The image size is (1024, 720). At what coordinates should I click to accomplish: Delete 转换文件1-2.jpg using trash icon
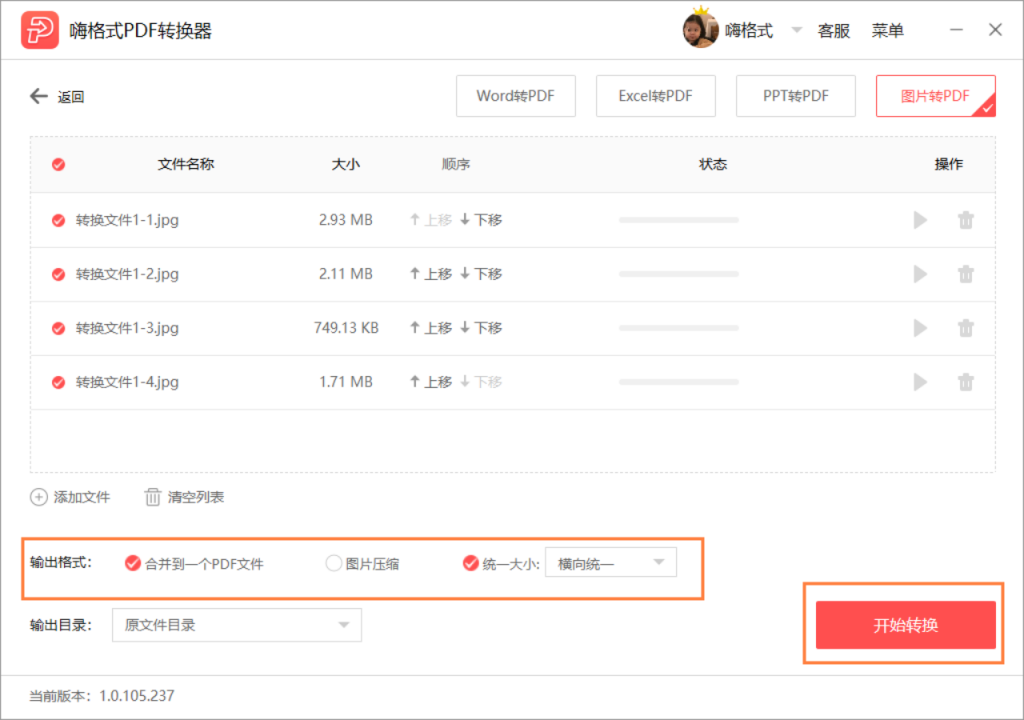(x=966, y=274)
